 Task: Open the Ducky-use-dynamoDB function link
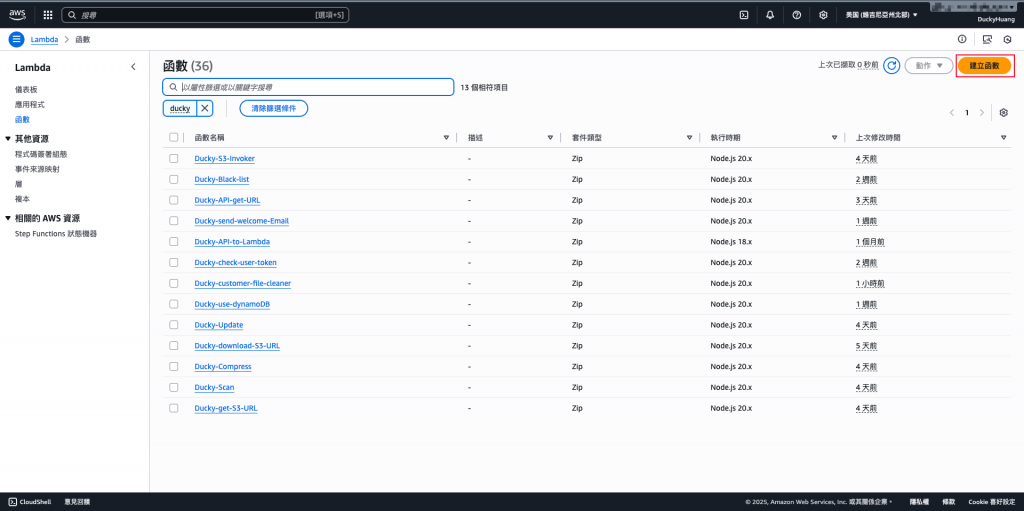click(x=232, y=304)
